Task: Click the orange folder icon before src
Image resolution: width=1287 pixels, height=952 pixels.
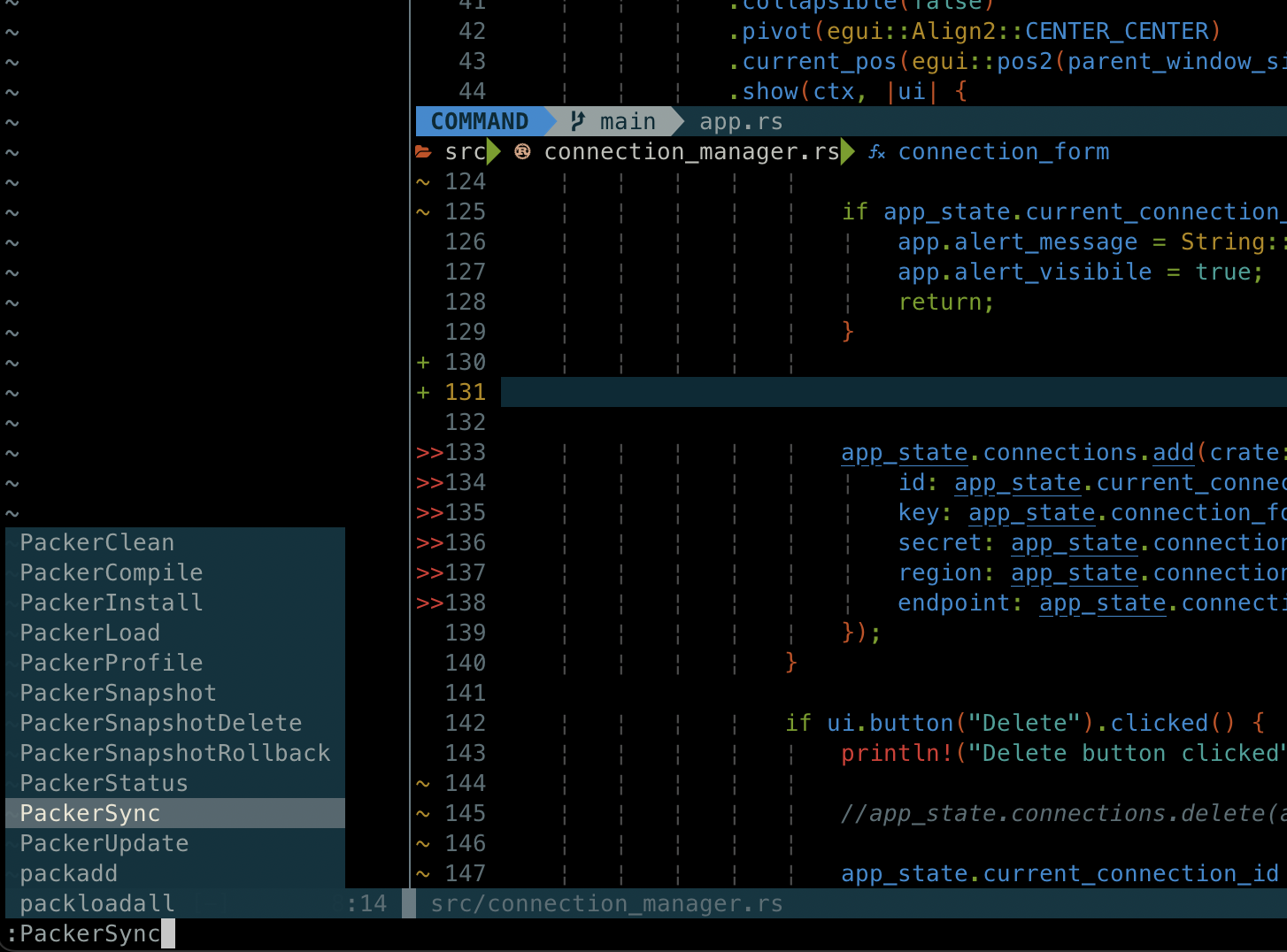Action: 424,151
